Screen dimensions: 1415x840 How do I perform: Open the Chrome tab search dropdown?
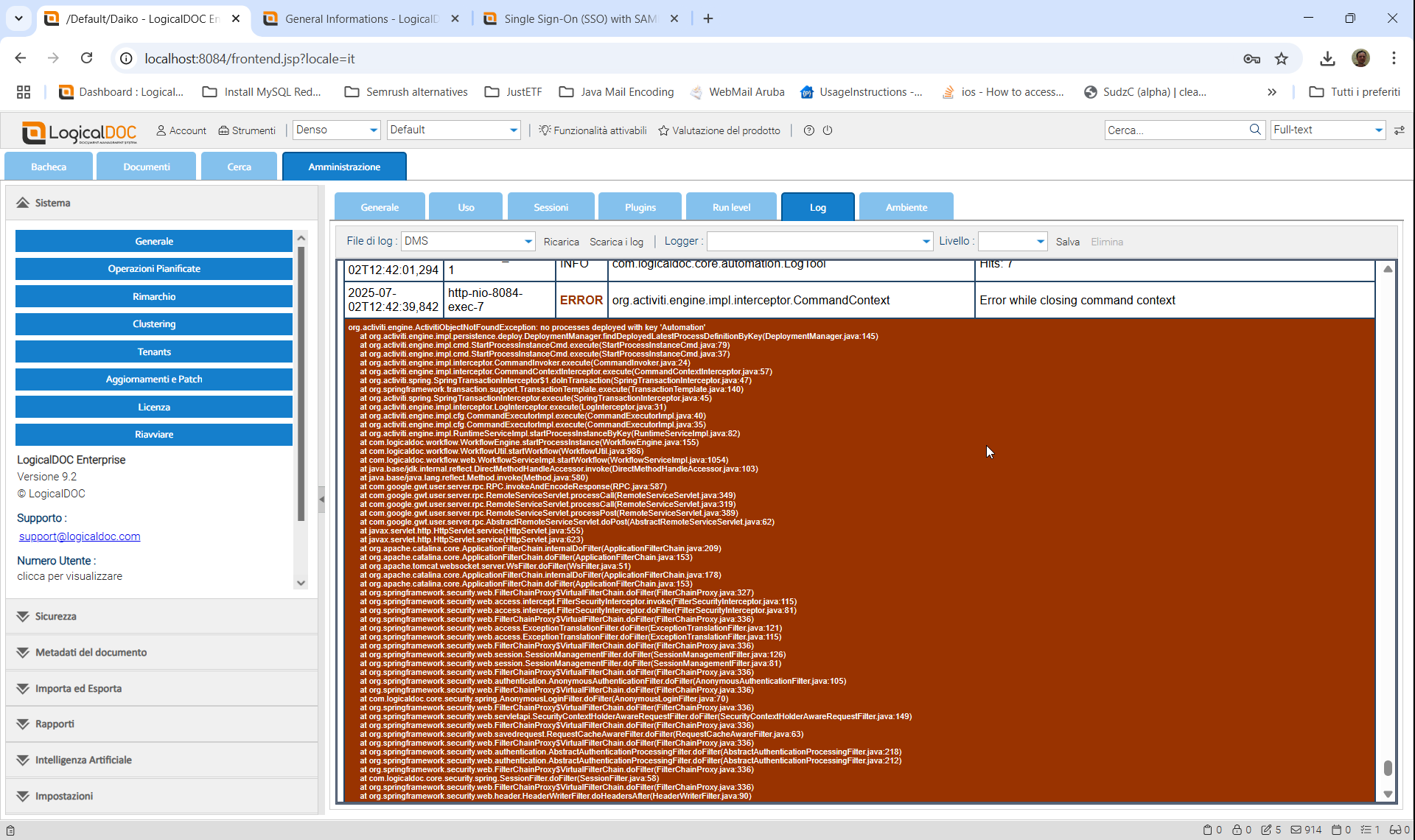18,18
